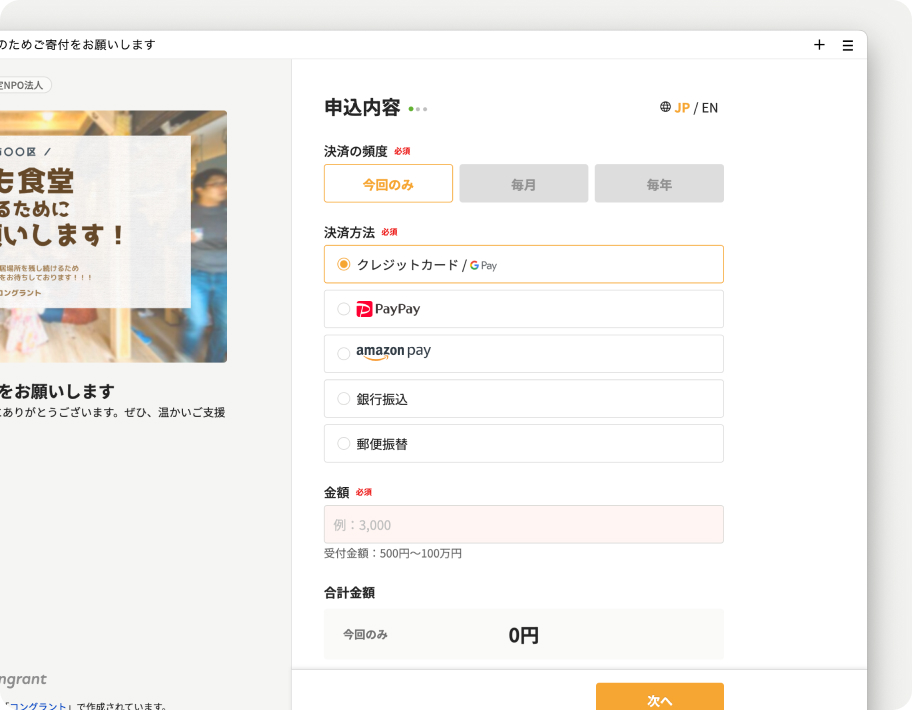The width and height of the screenshot is (912, 710).
Task: Click the ご寄付をお願いします page title
Action: (x=77, y=45)
